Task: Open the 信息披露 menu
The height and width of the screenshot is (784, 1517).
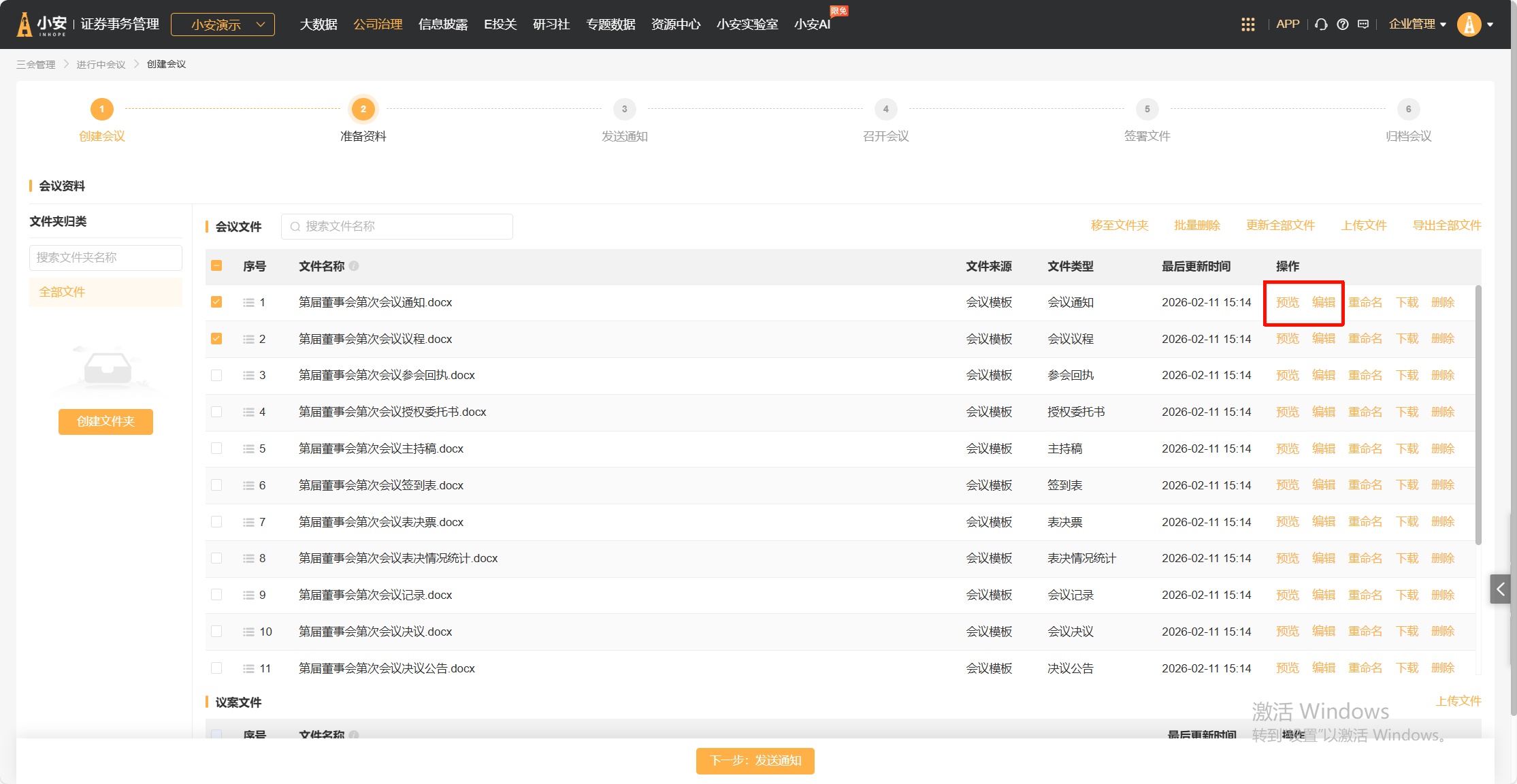Action: click(x=443, y=24)
